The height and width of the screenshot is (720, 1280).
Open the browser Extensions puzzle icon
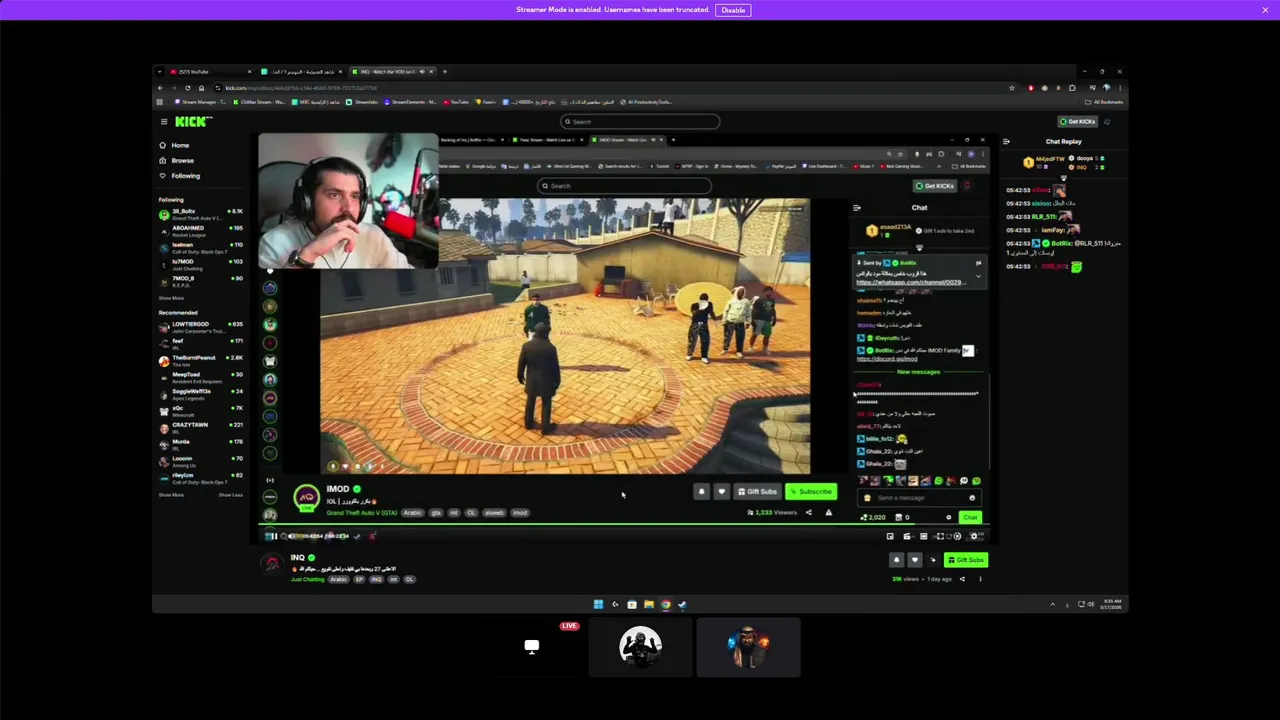click(x=1072, y=88)
